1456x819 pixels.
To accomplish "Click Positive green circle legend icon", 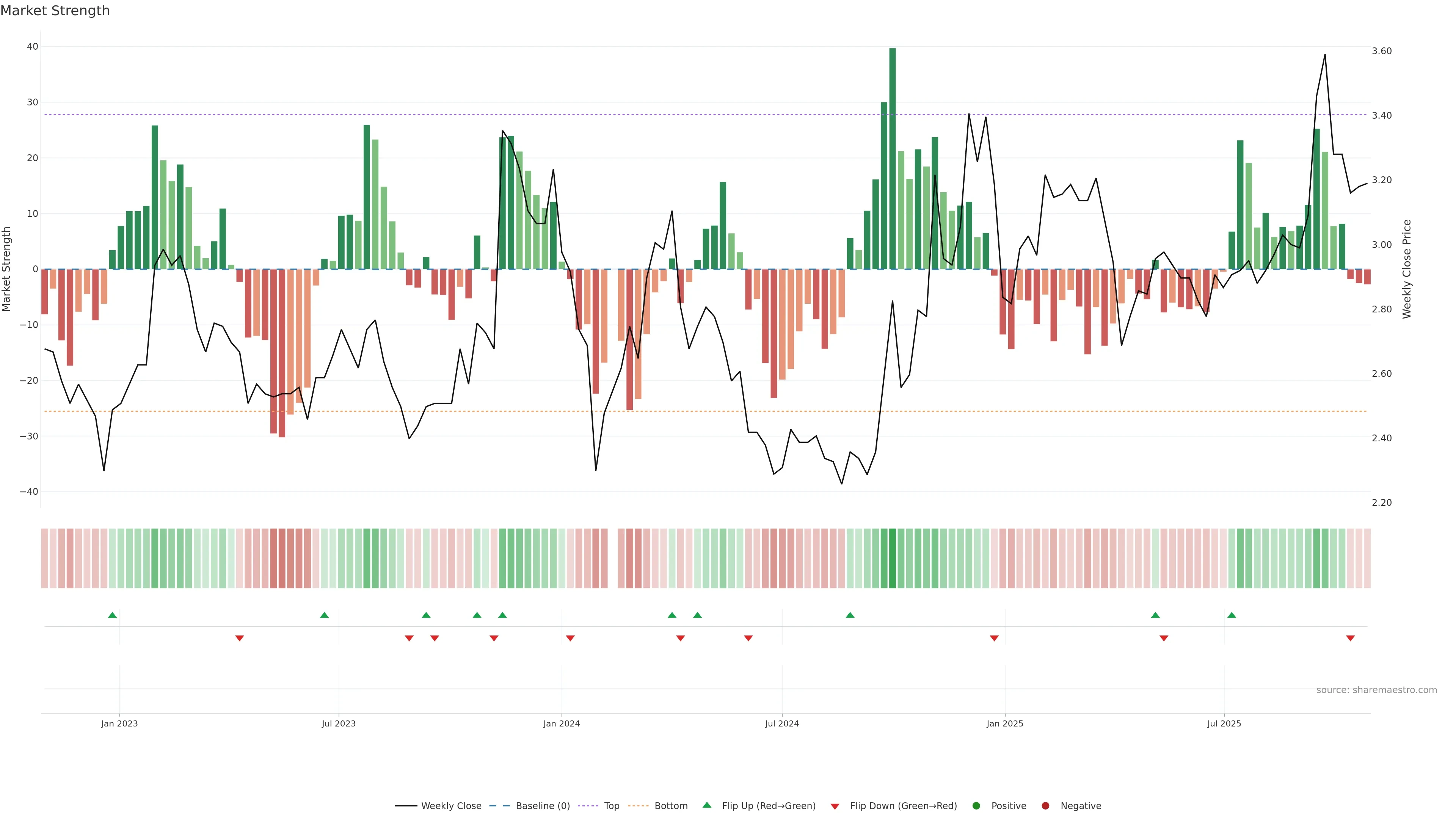I will [x=976, y=805].
